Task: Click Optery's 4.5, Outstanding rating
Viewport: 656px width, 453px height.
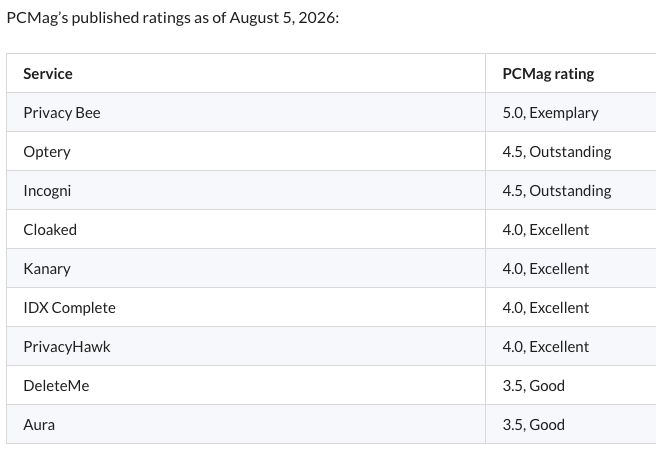Action: [x=557, y=151]
